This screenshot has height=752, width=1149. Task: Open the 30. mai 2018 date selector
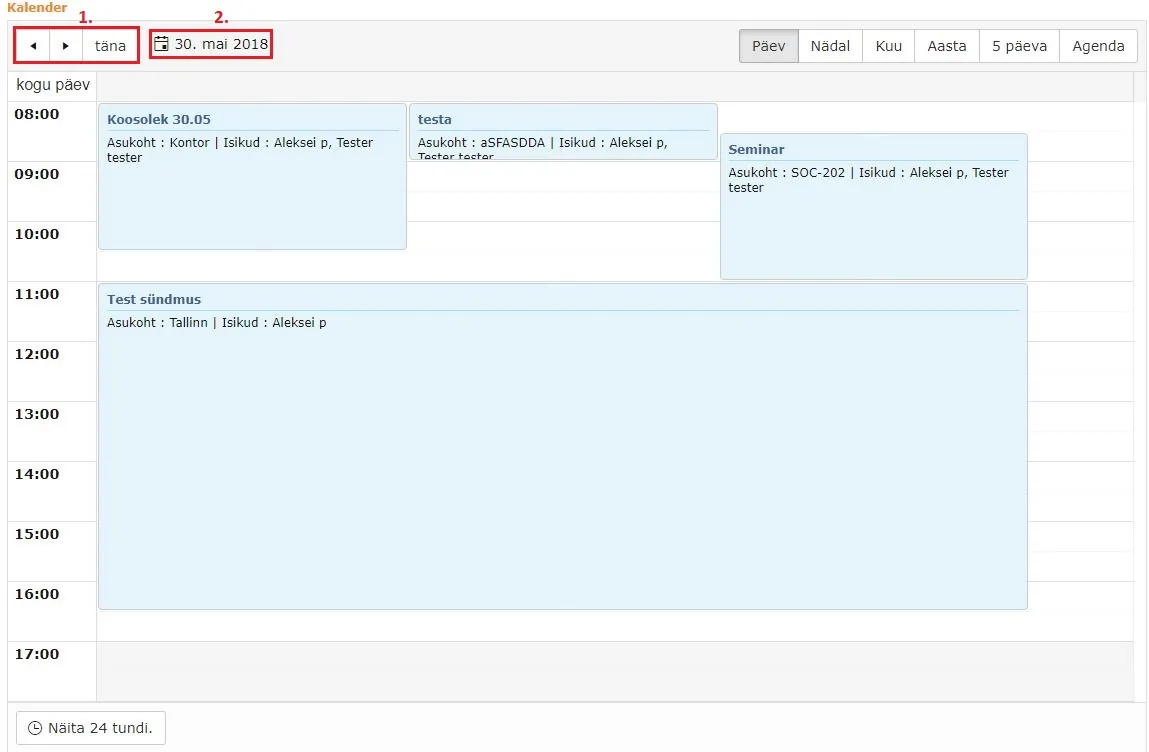tap(211, 44)
